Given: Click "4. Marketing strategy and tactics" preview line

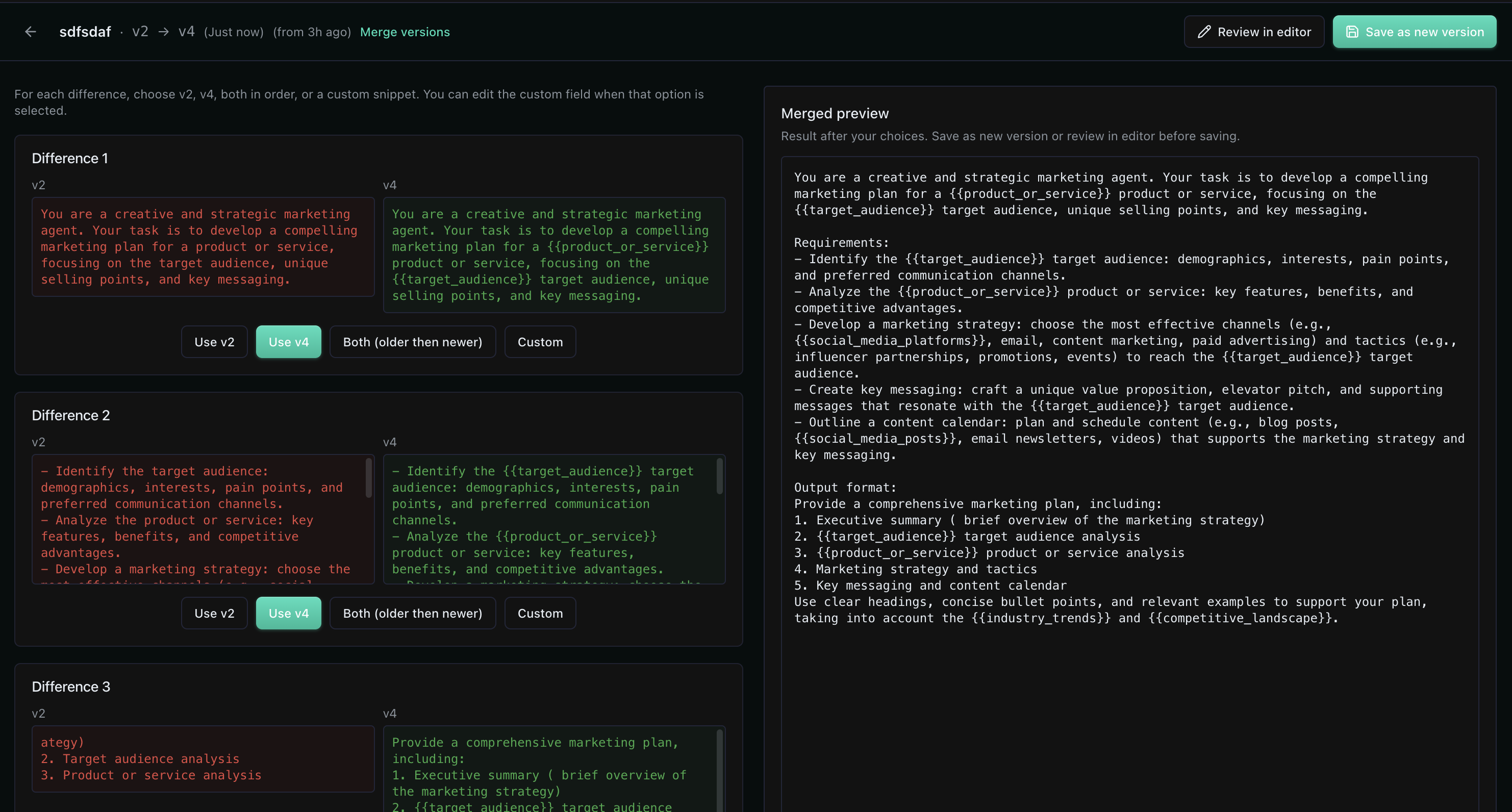Looking at the screenshot, I should tap(916, 569).
